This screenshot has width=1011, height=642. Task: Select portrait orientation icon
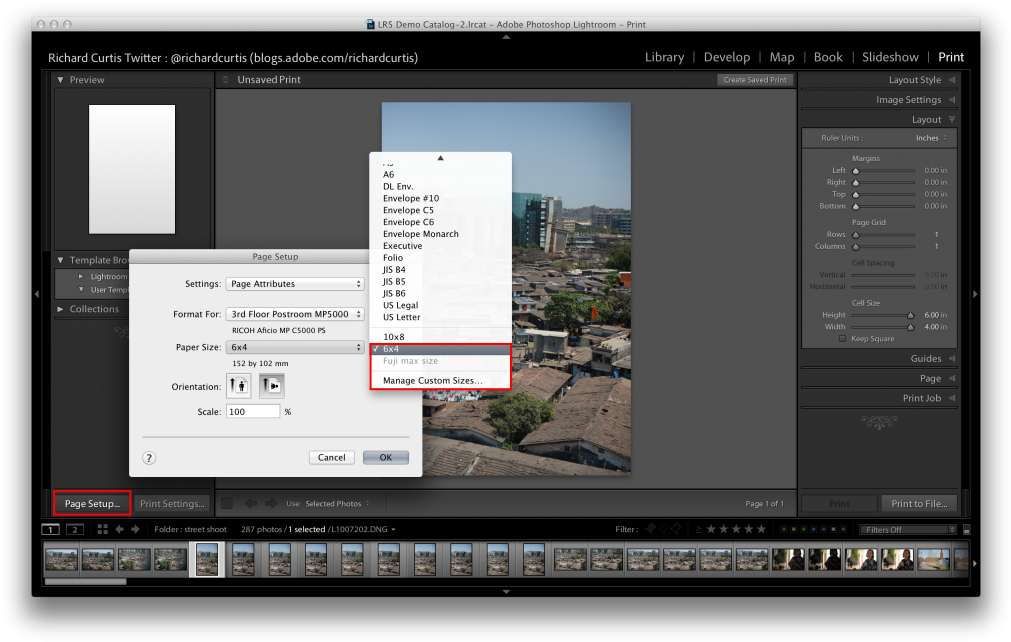(239, 386)
